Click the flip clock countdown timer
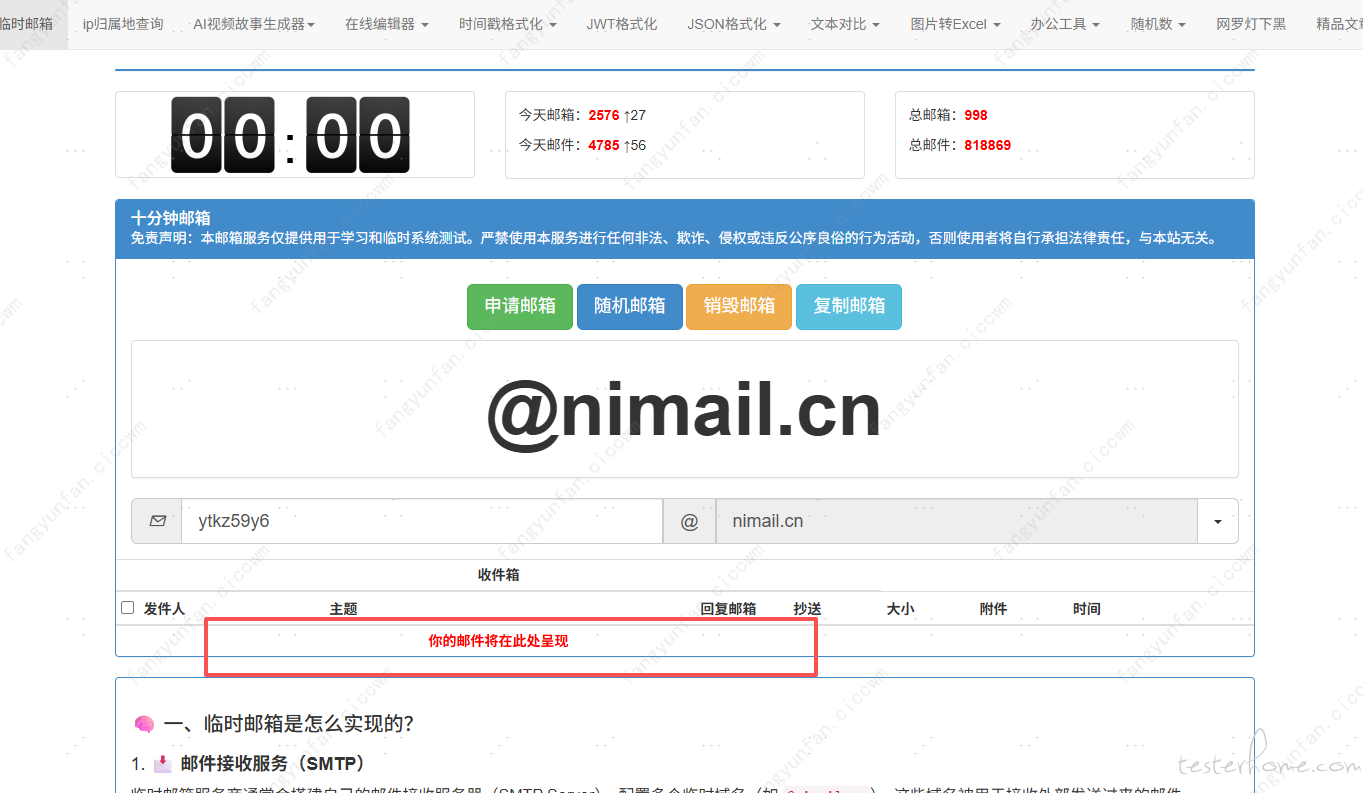The height and width of the screenshot is (793, 1363). click(290, 135)
